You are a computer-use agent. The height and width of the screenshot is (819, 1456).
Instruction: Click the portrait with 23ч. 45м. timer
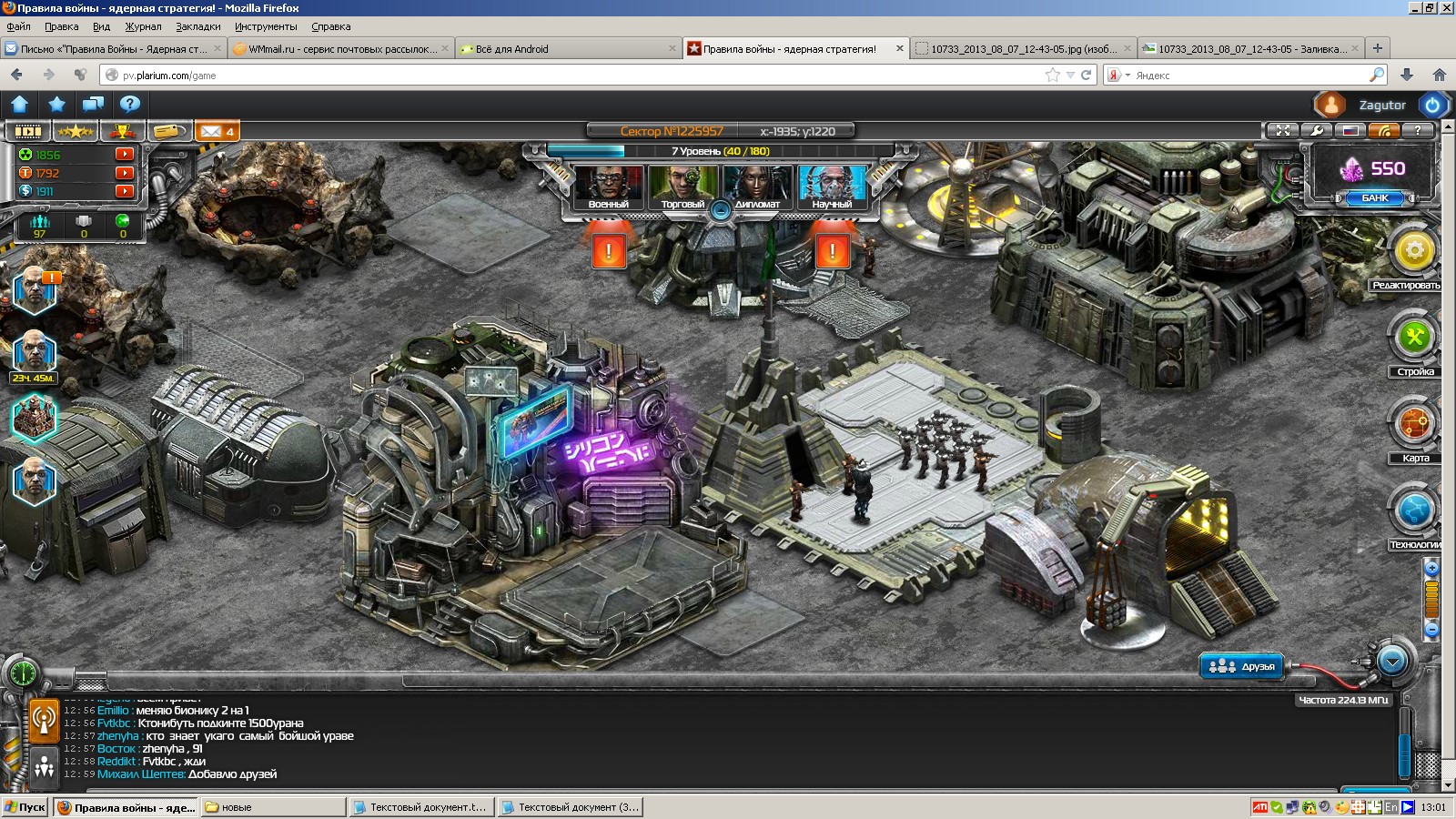coord(35,352)
